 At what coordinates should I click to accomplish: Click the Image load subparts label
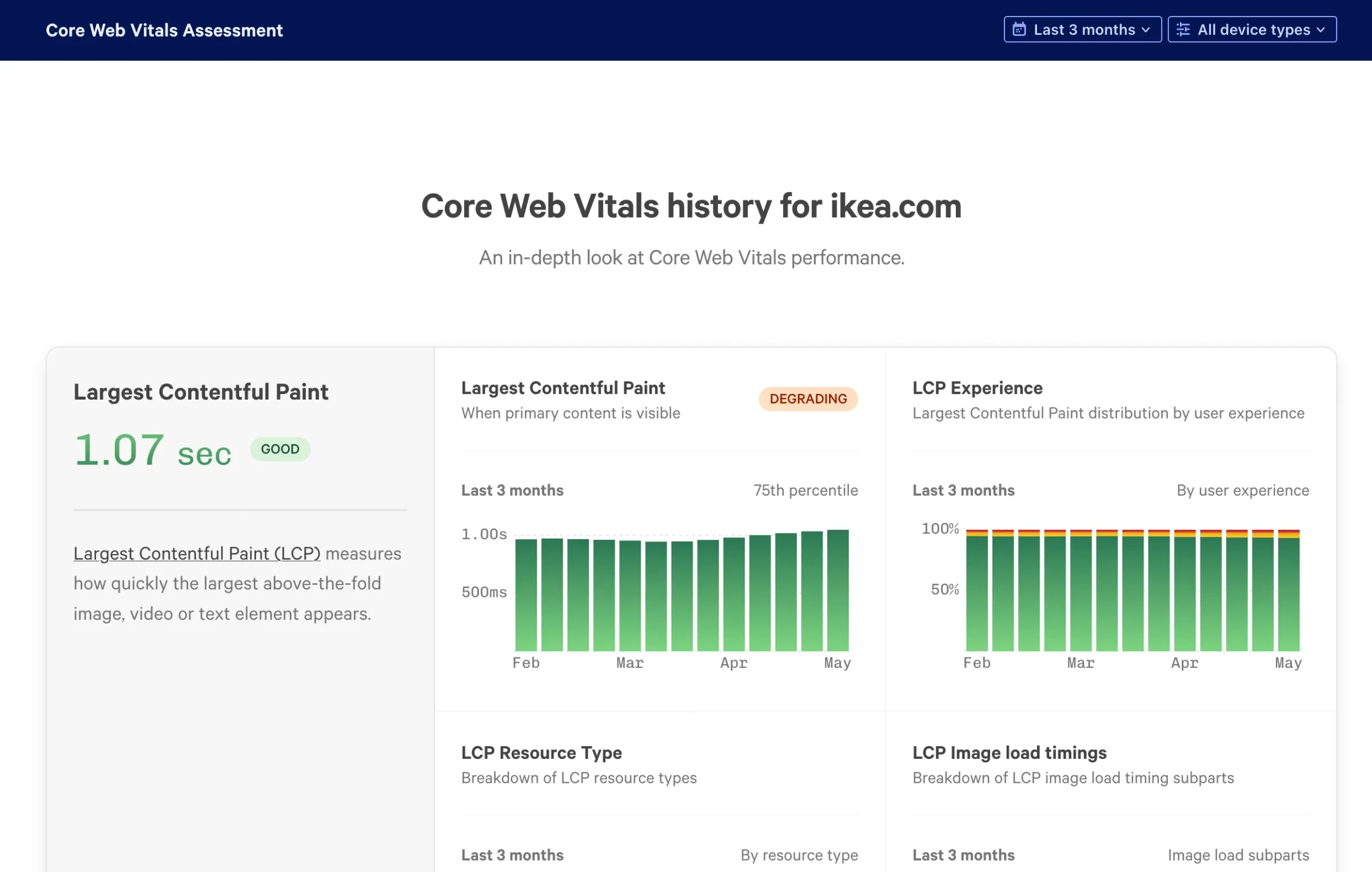point(1238,855)
